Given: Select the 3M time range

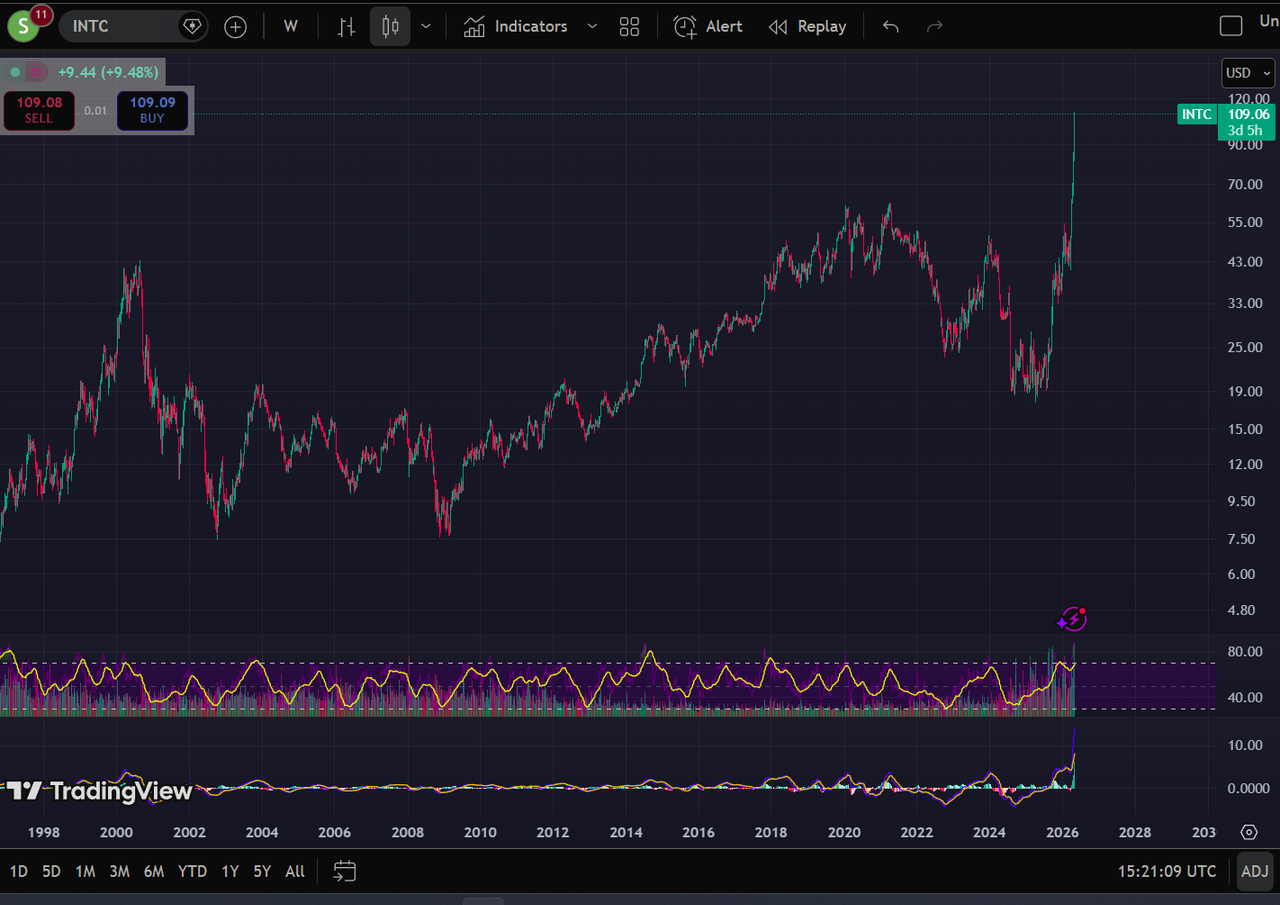Looking at the screenshot, I should pyautogui.click(x=119, y=871).
